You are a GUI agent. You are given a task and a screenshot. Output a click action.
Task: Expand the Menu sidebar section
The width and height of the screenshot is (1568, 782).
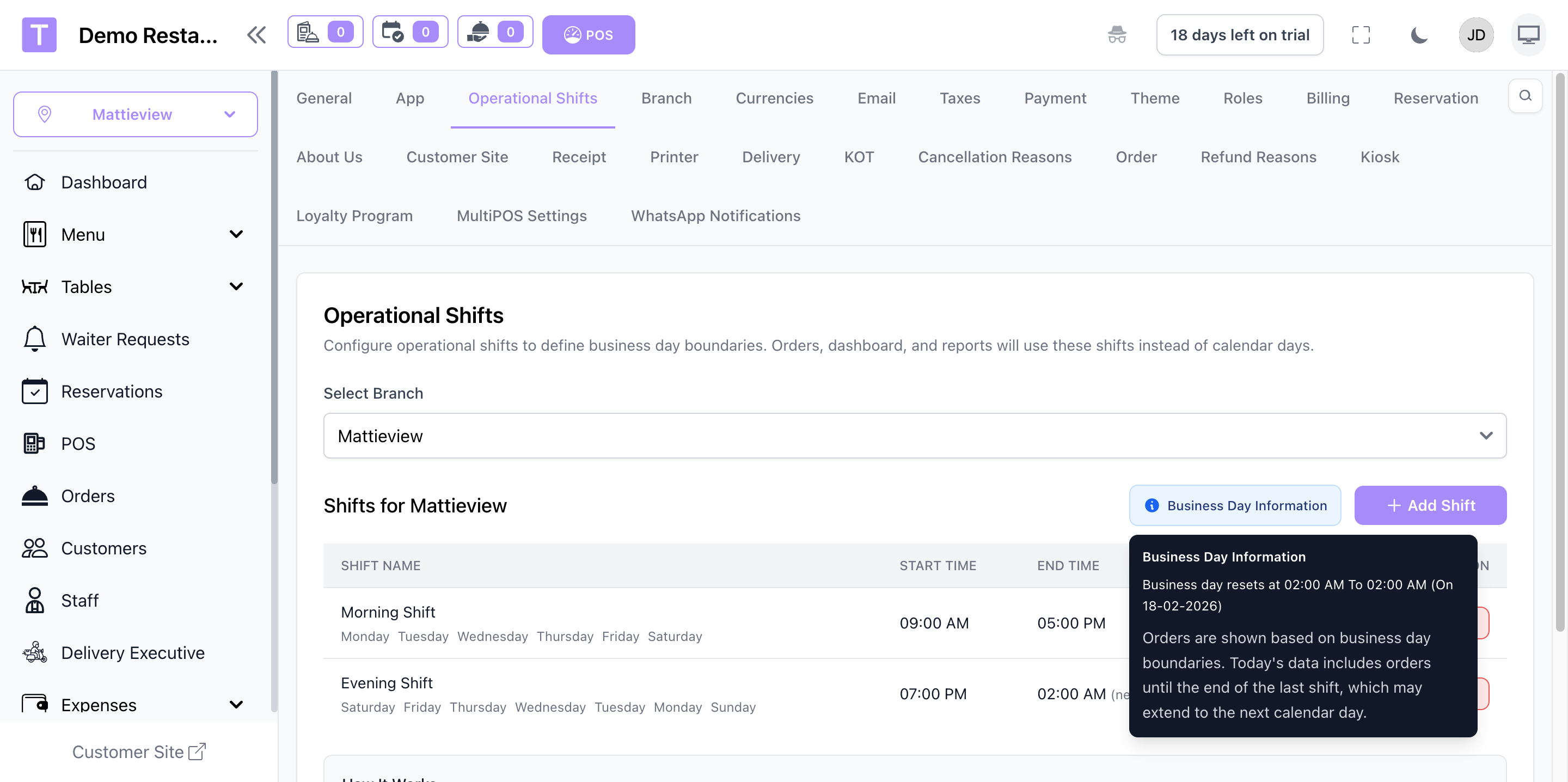(x=236, y=235)
